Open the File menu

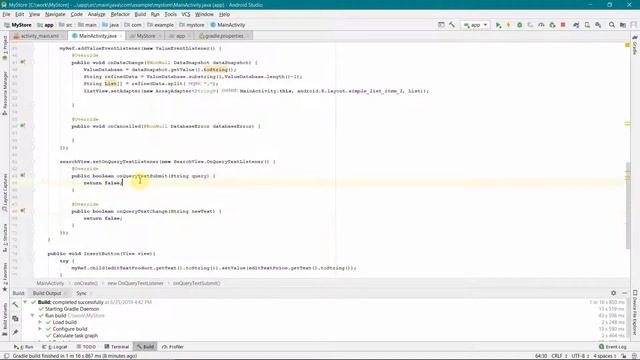pyautogui.click(x=7, y=14)
